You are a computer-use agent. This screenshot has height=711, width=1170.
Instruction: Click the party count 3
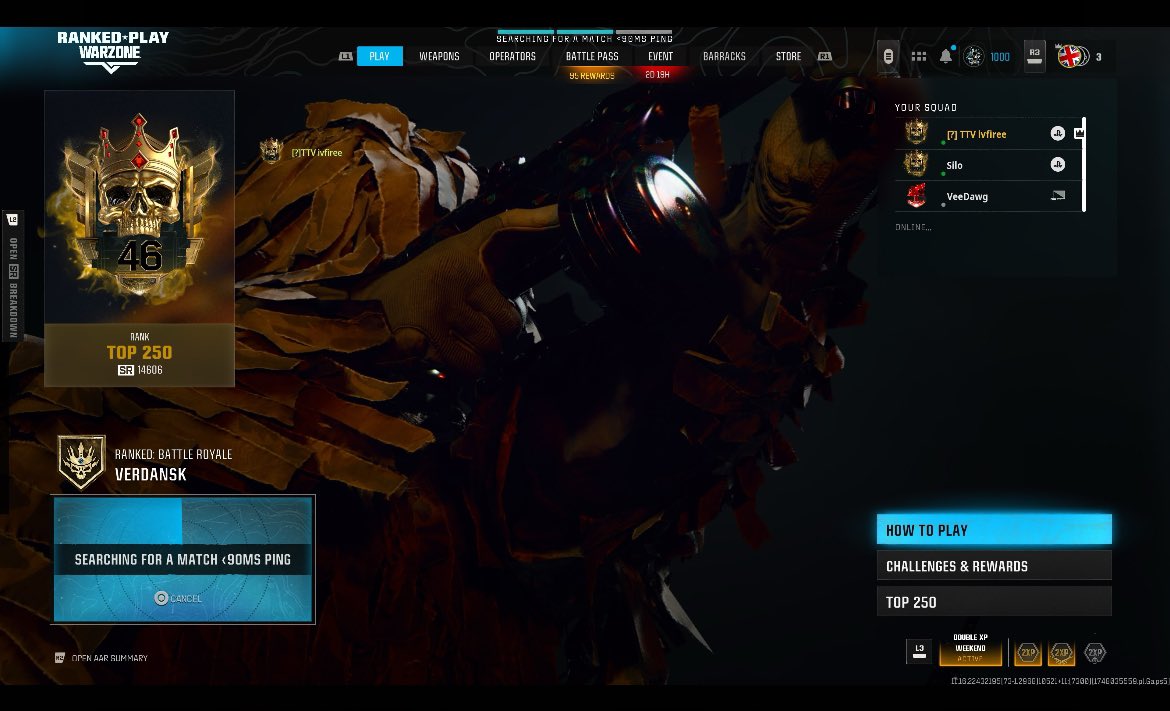[x=1098, y=57]
